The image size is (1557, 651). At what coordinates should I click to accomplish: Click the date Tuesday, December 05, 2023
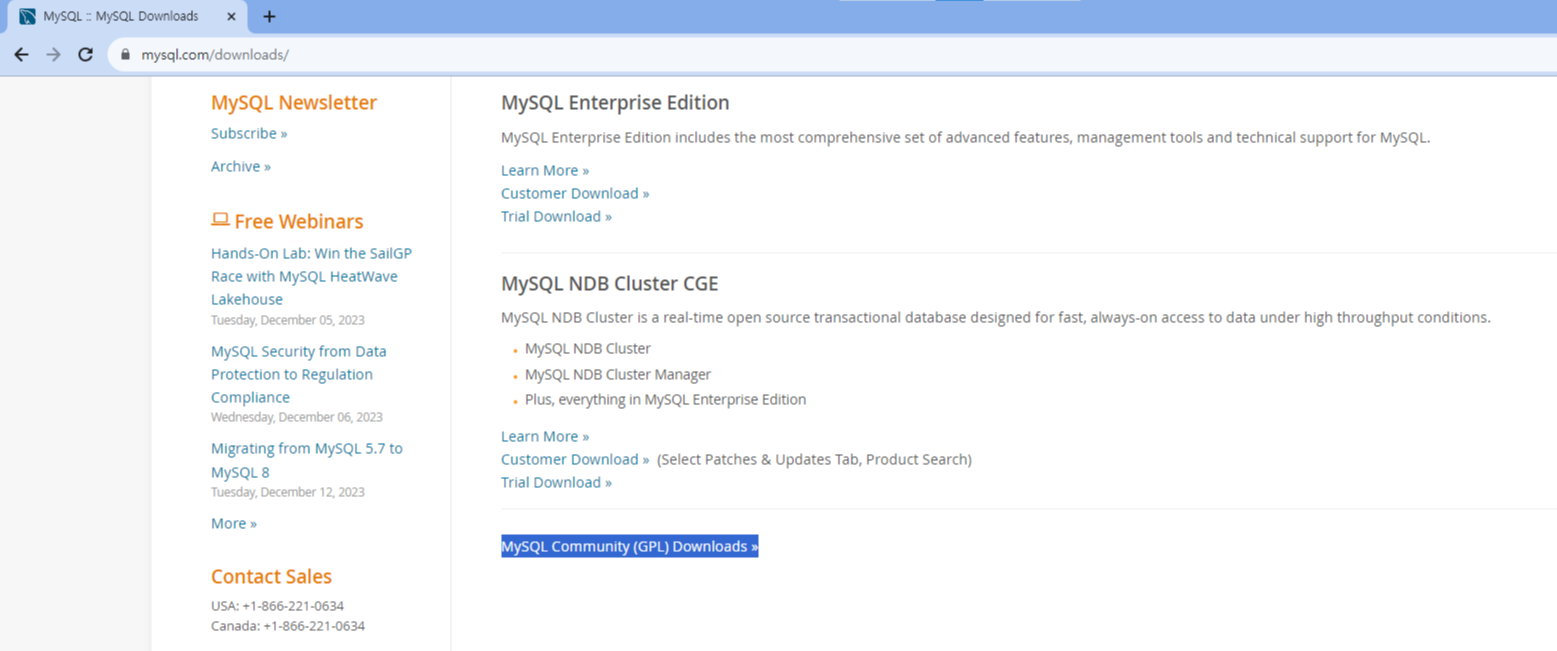[288, 320]
